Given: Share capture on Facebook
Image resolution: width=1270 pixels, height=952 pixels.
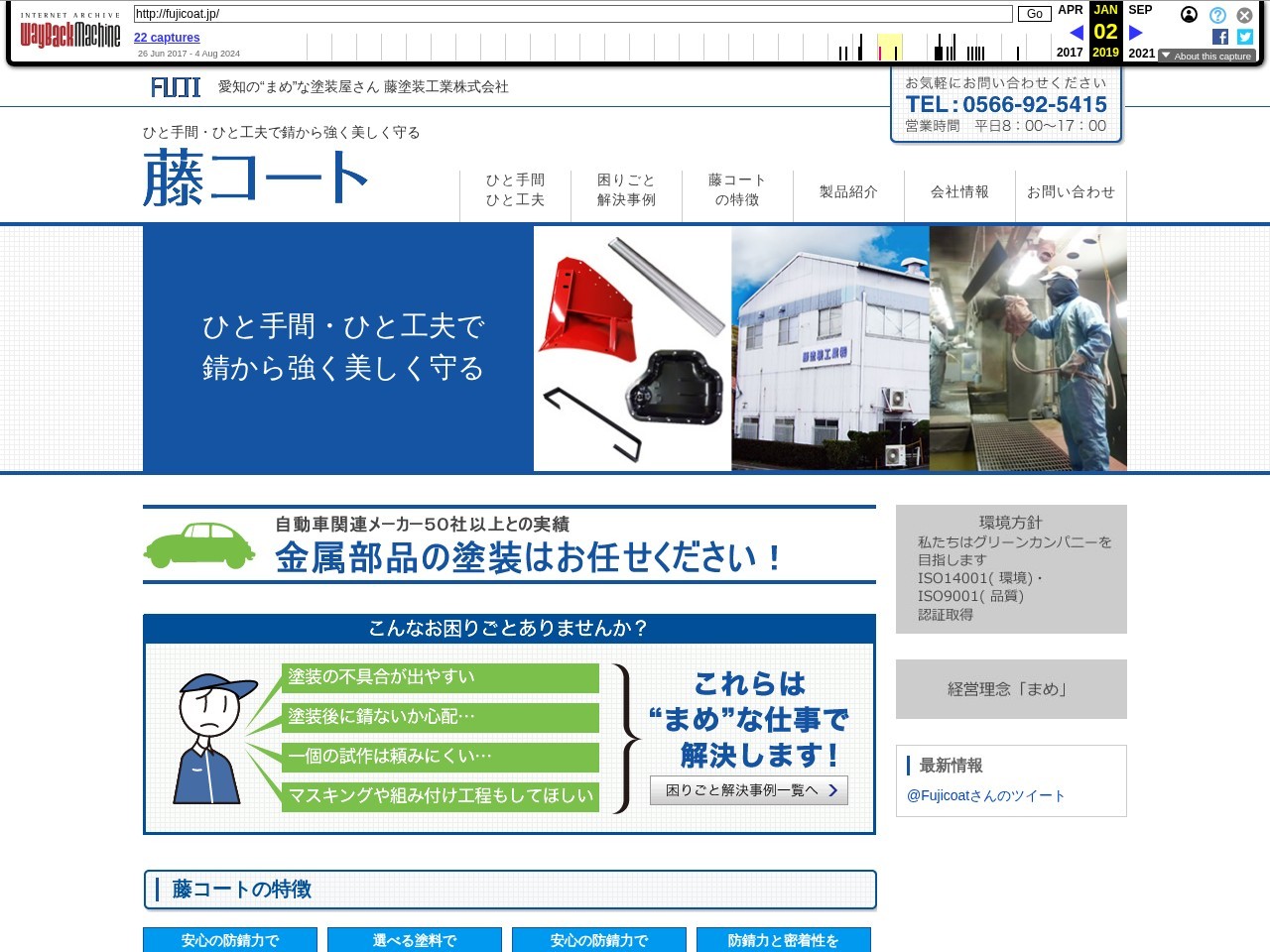Looking at the screenshot, I should [x=1219, y=37].
